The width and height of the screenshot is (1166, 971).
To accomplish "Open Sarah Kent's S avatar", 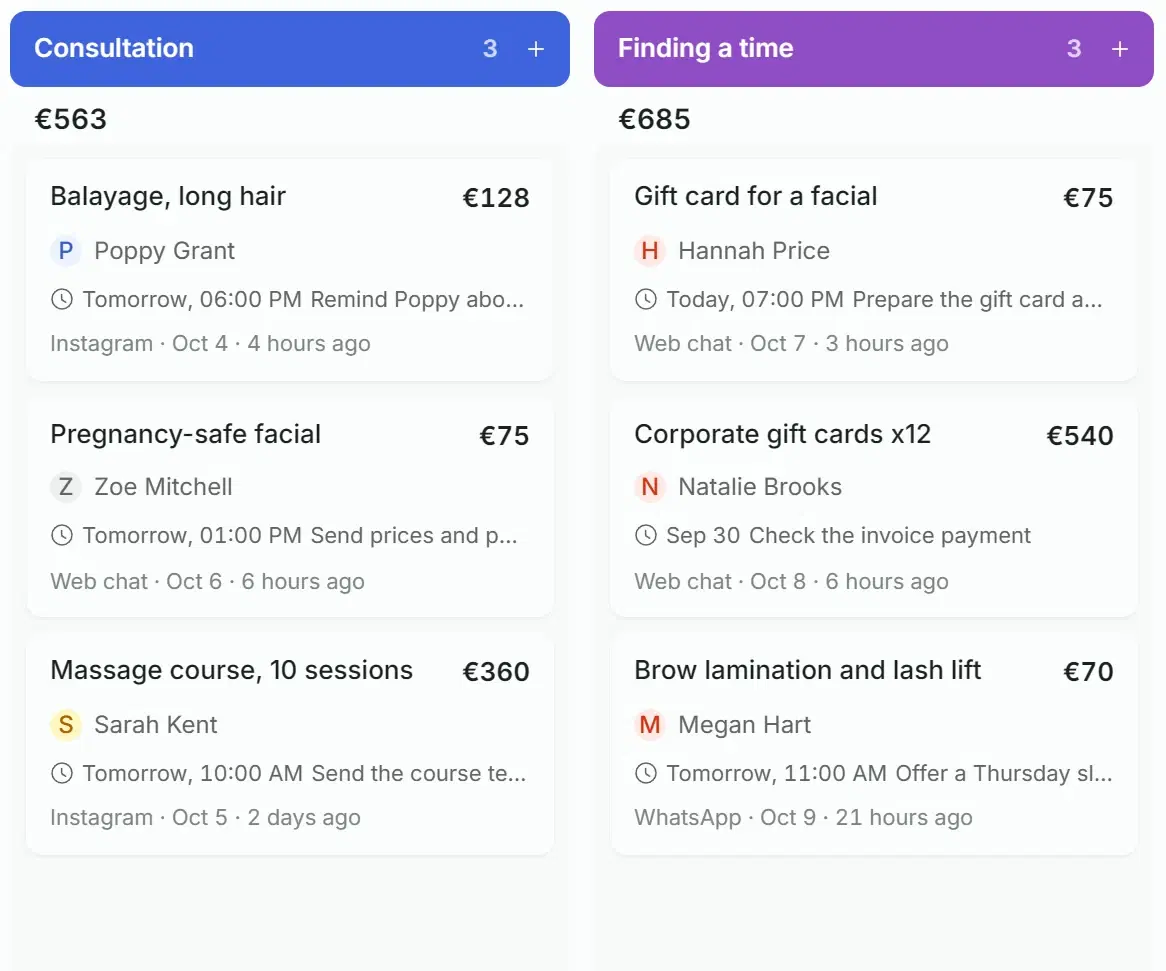I will point(65,725).
